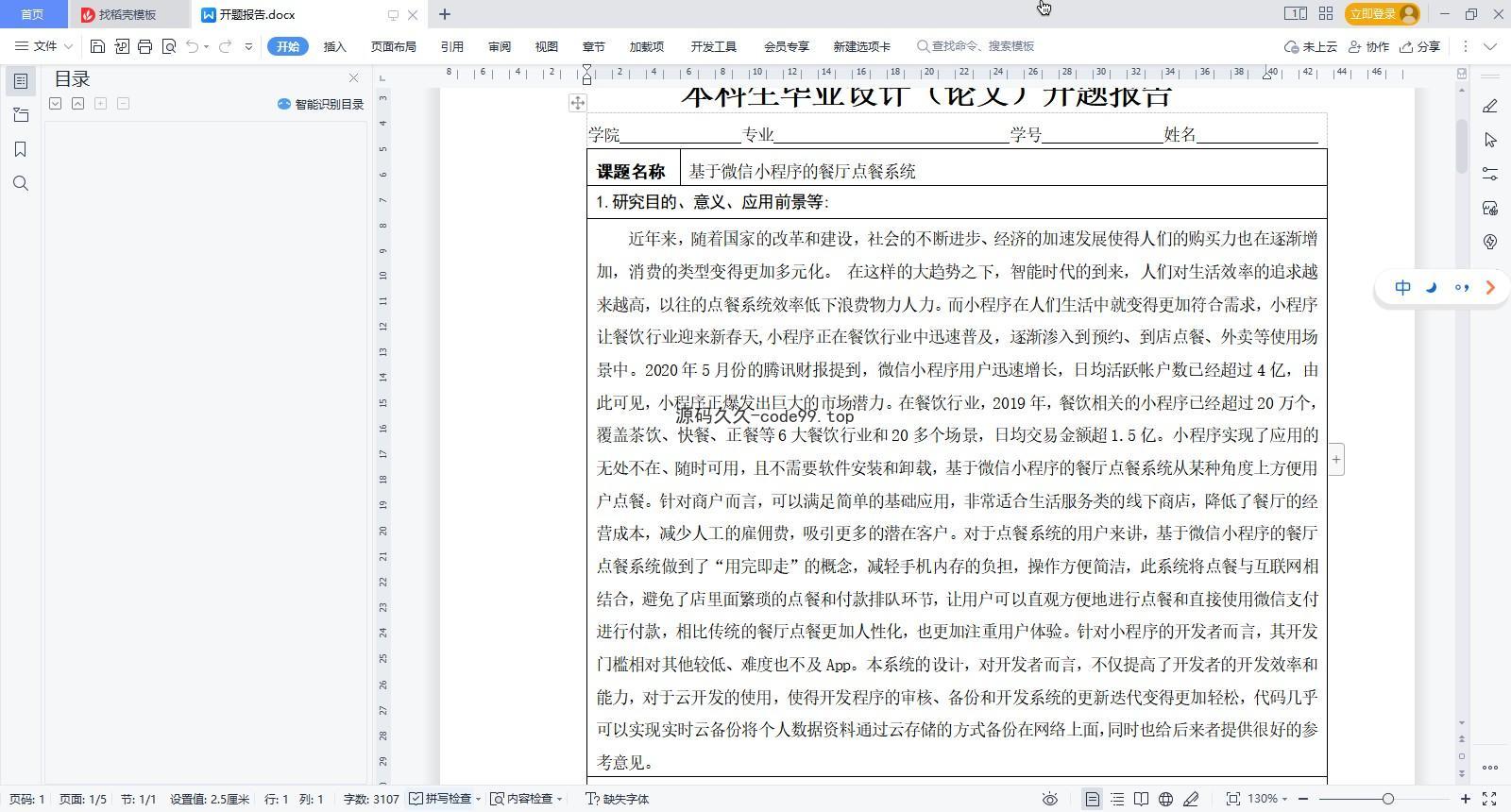Click the zoom out minus button
This screenshot has width=1511, height=812.
(1303, 799)
